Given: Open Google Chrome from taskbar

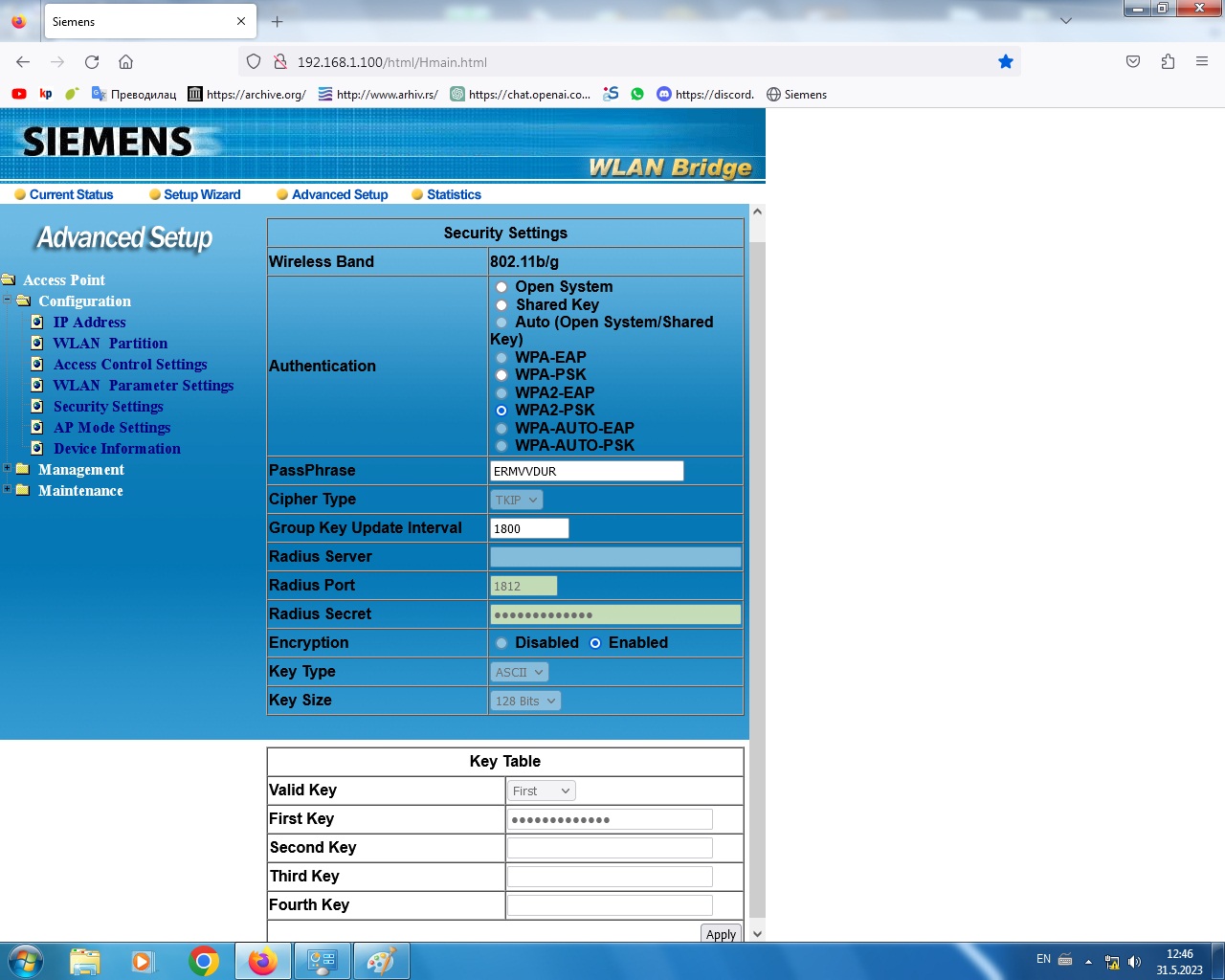Looking at the screenshot, I should point(203,961).
